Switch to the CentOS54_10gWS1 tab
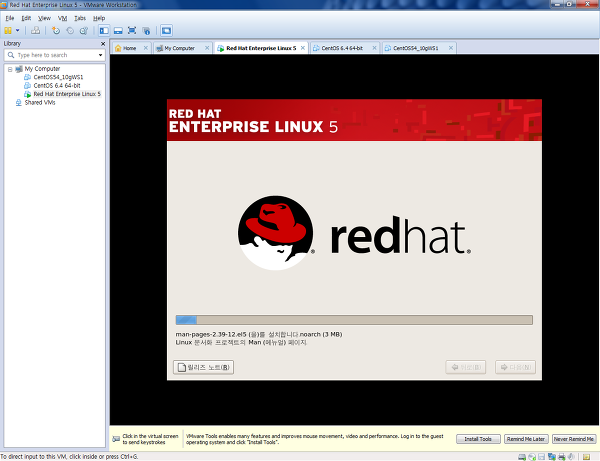Viewport: 600px width, 461px height. coord(416,48)
